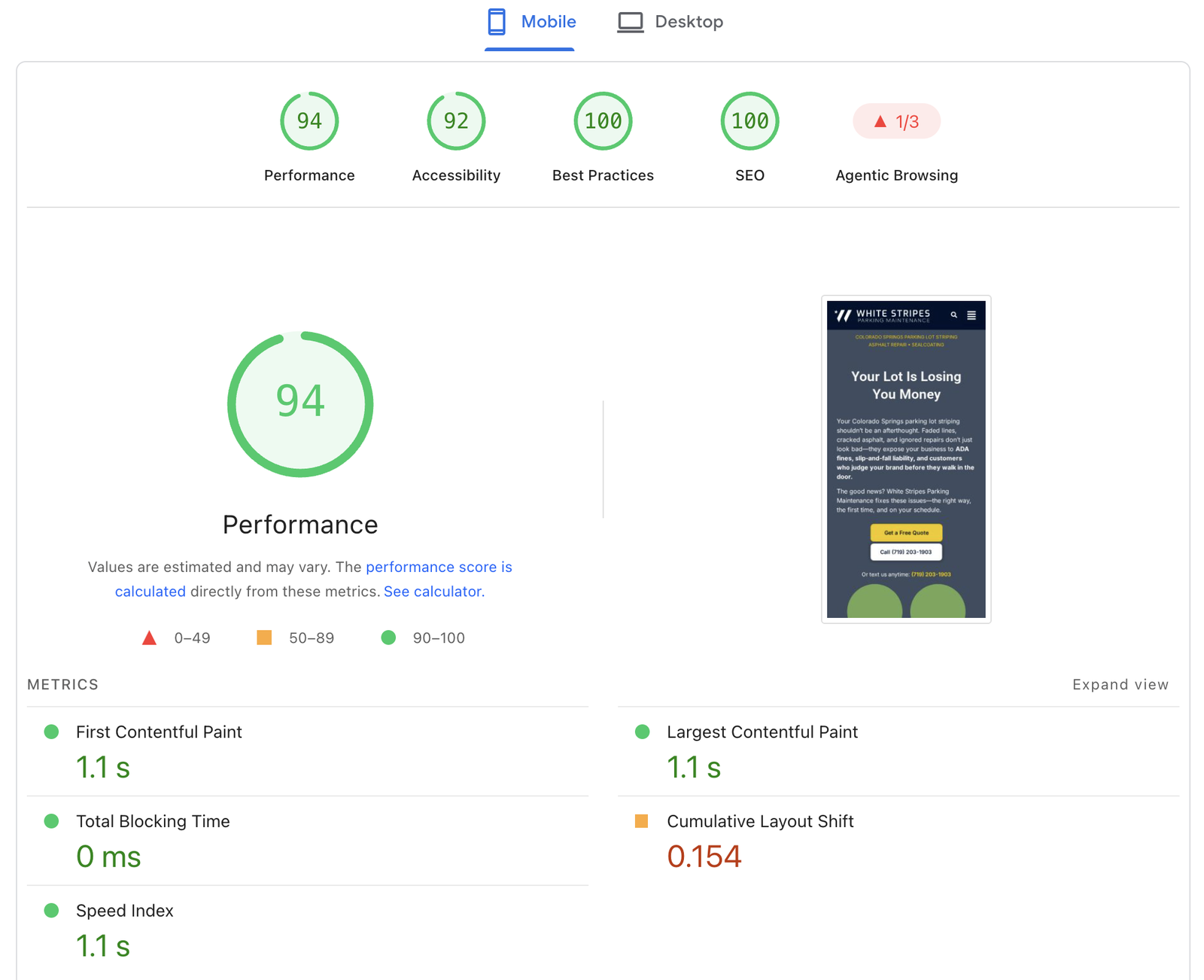Click the green circle 90–100 legend icon
The image size is (1204, 980).
(x=388, y=638)
